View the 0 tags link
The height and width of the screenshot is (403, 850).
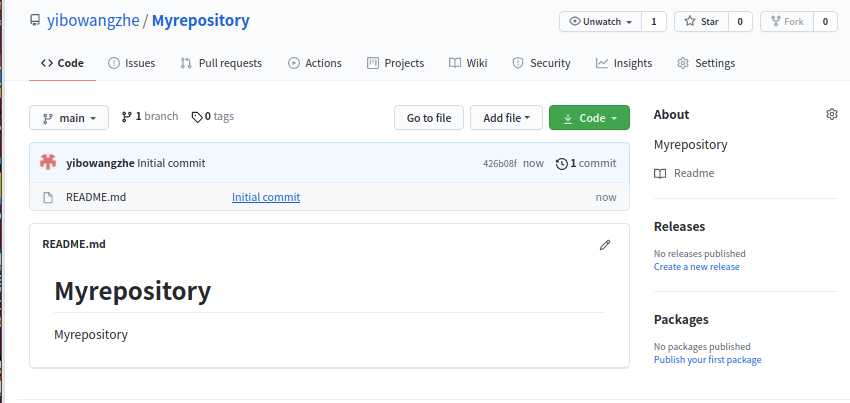point(213,117)
